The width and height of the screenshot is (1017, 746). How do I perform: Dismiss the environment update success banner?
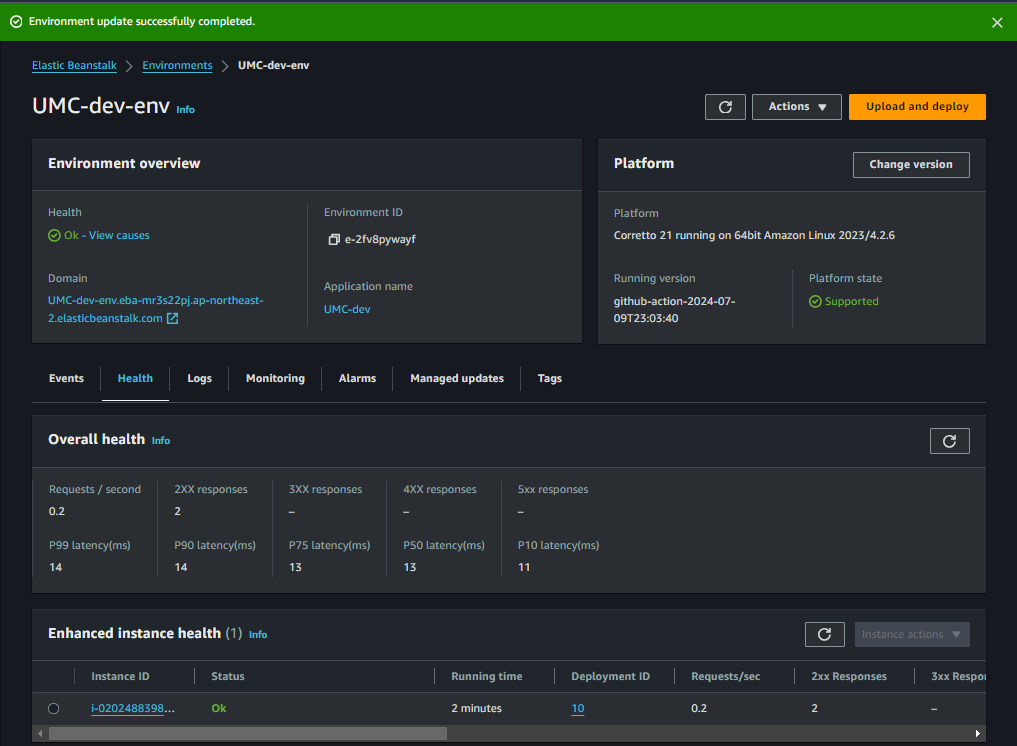point(997,23)
